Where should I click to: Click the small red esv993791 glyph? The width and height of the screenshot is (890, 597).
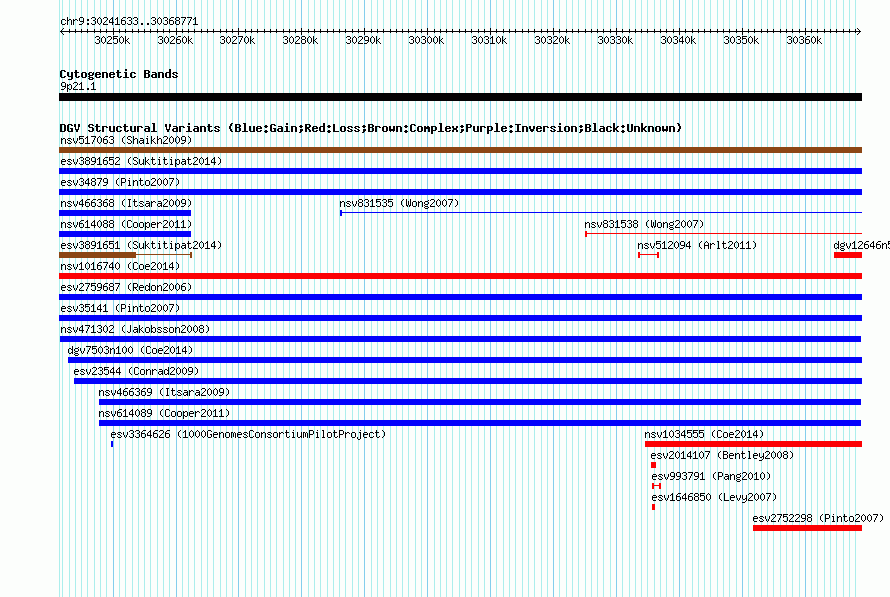point(657,486)
